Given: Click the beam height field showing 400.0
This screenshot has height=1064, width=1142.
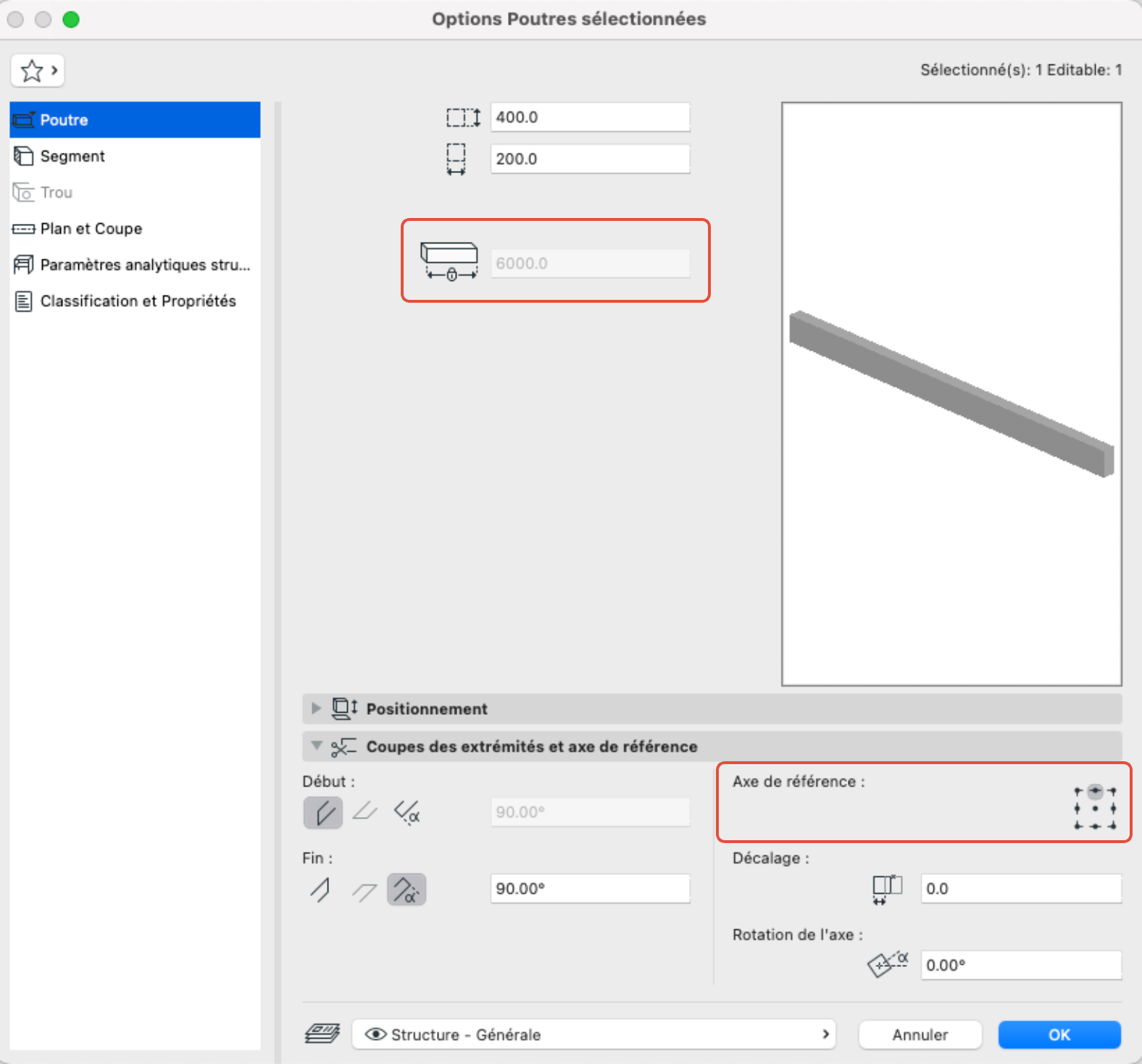Looking at the screenshot, I should (590, 117).
